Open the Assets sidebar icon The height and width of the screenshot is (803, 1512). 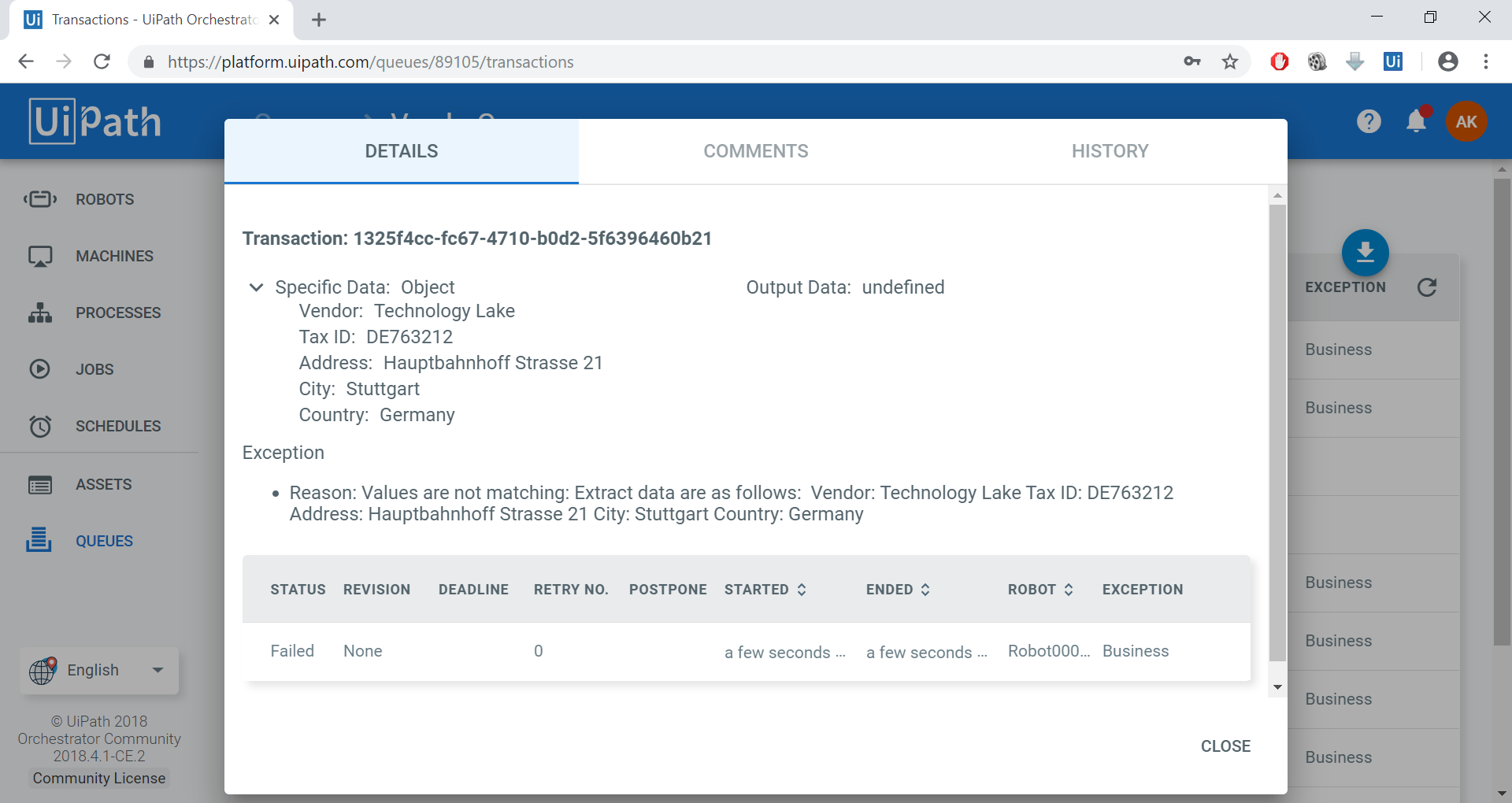(40, 484)
